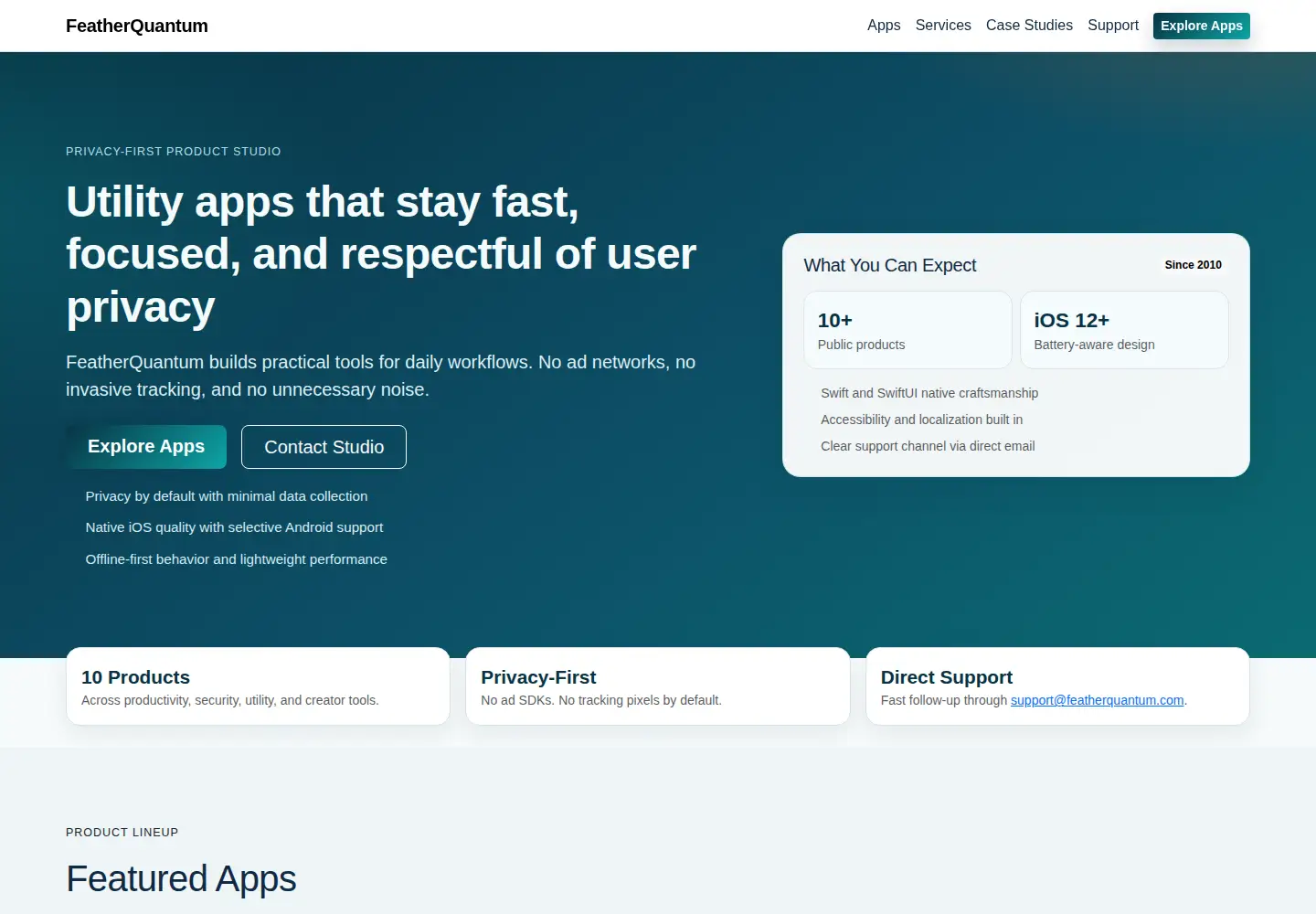Click 'Offline-first behavior and lightweight performance'

pos(236,559)
